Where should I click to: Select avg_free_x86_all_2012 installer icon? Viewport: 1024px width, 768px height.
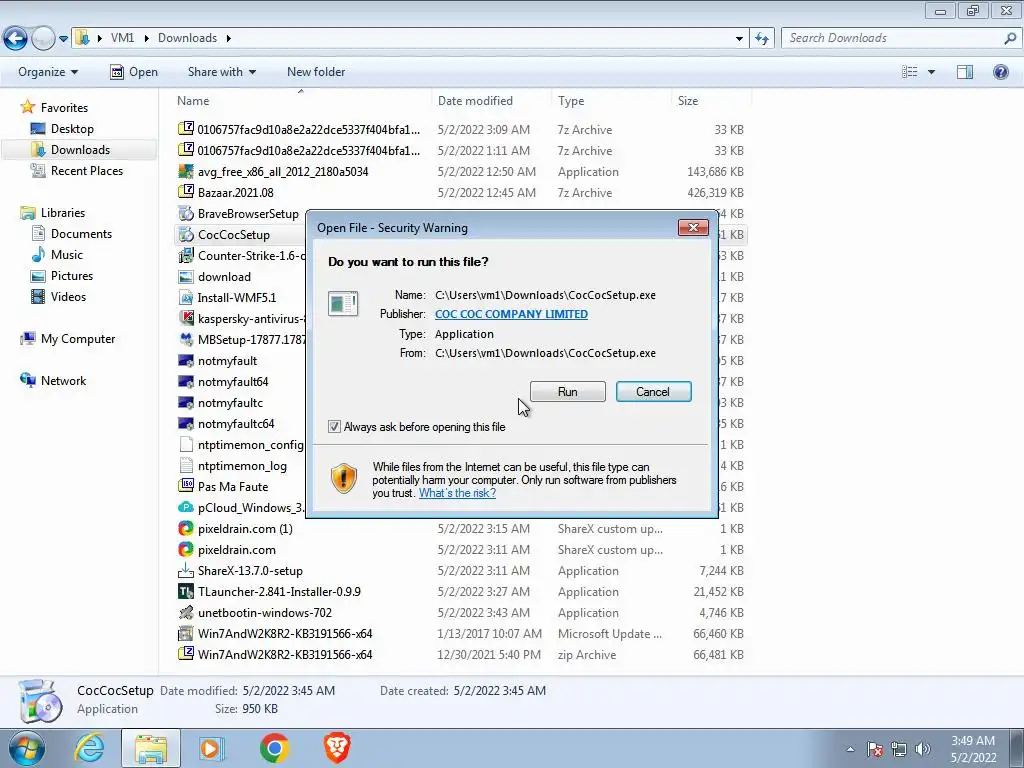pos(186,171)
